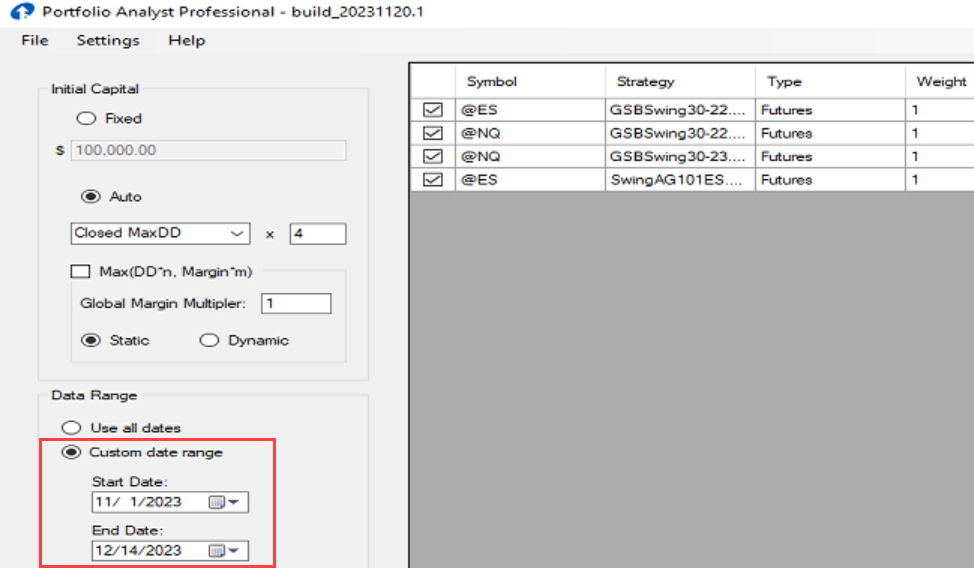Open the Help menu

tap(186, 40)
